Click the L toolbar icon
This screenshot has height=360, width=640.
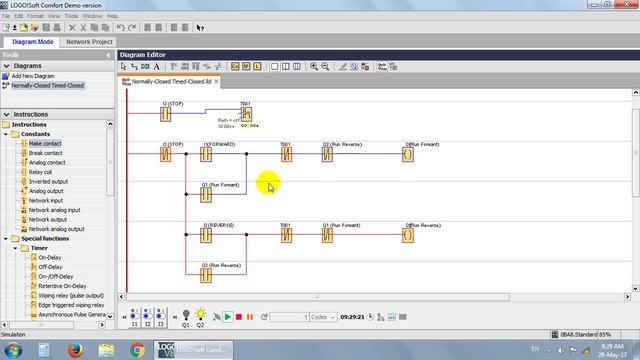pyautogui.click(x=257, y=67)
